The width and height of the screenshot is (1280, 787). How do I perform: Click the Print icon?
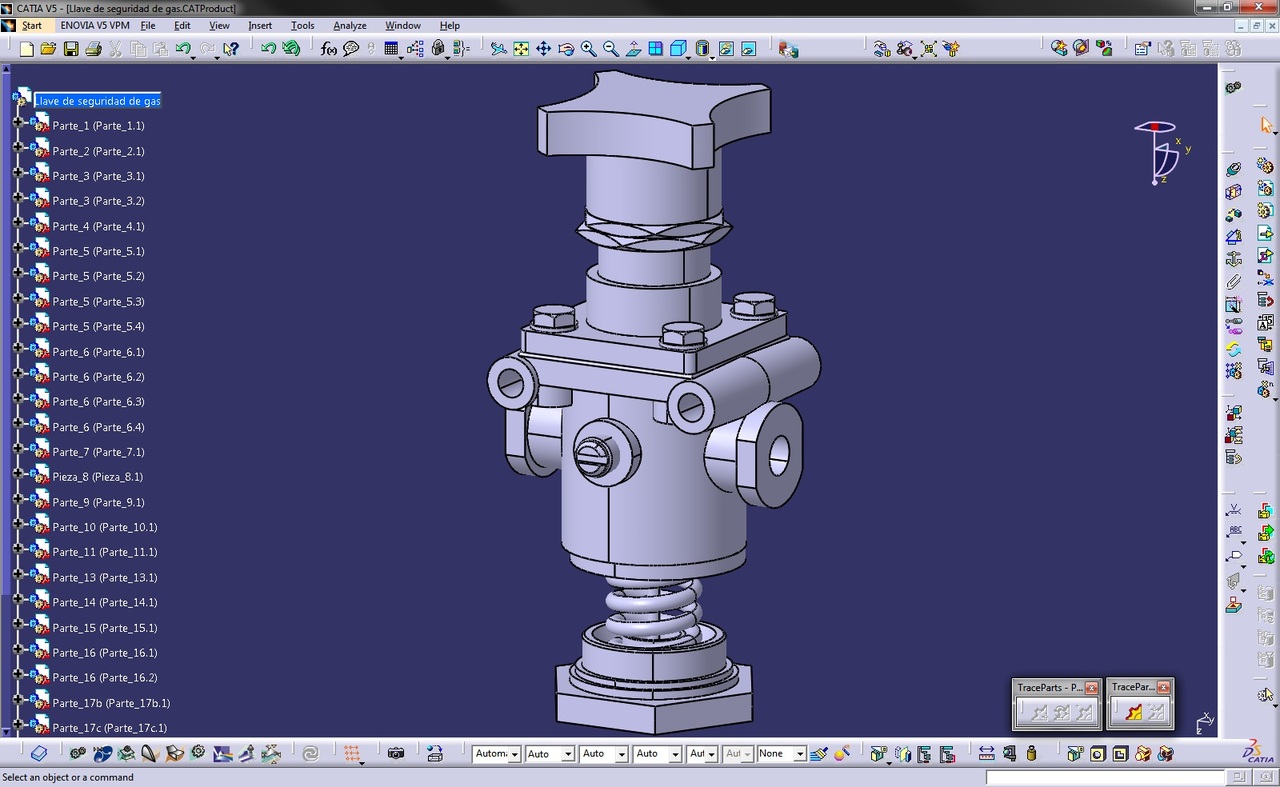93,49
